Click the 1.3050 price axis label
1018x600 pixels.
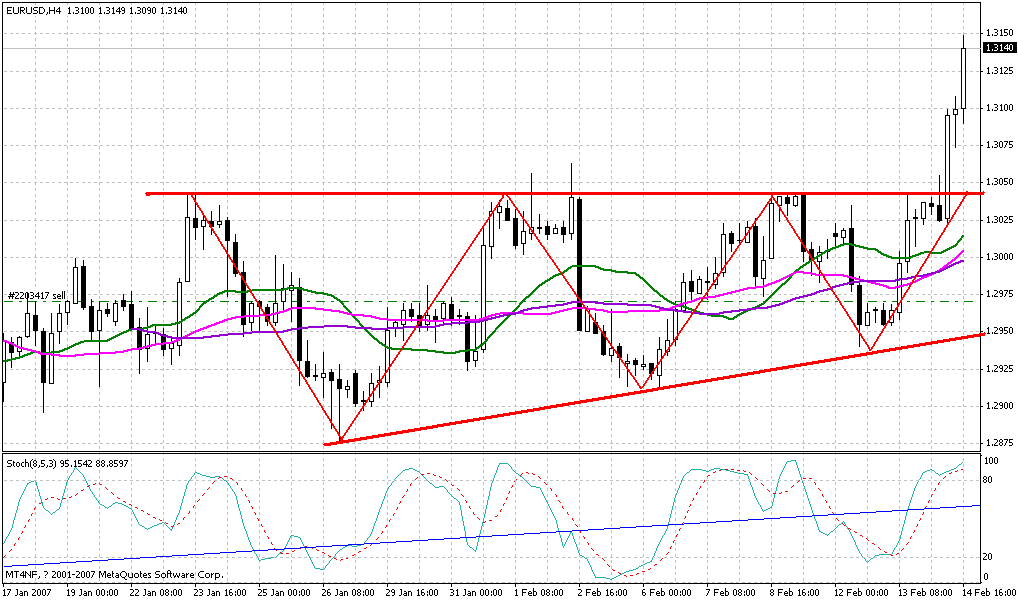pyautogui.click(x=1000, y=182)
